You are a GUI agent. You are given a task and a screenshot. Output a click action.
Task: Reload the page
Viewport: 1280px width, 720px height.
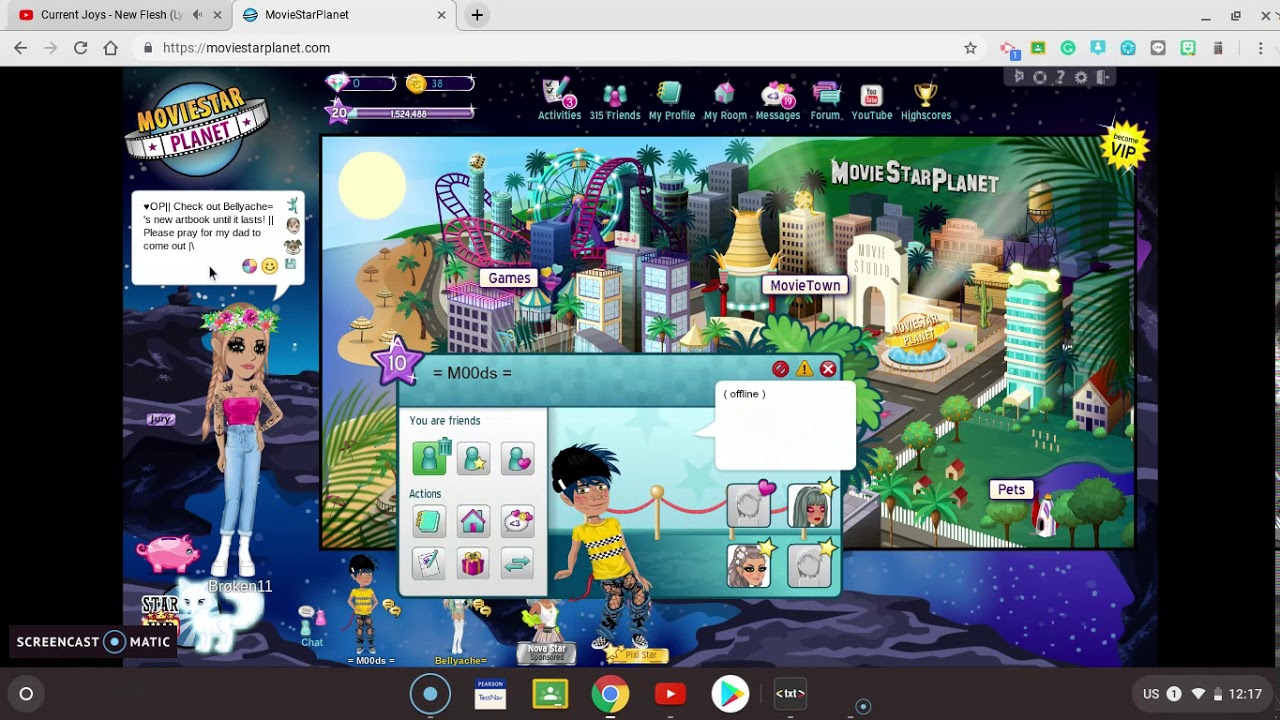point(80,48)
